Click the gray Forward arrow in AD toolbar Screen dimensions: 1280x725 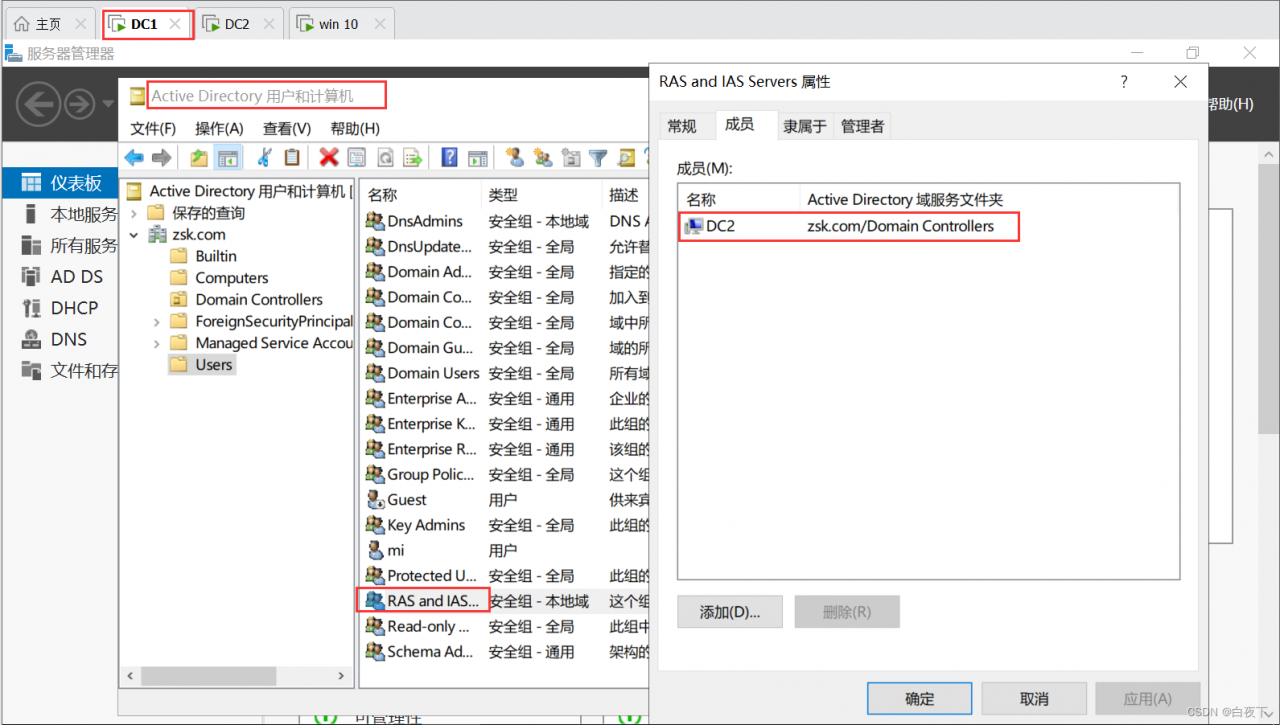coord(161,157)
